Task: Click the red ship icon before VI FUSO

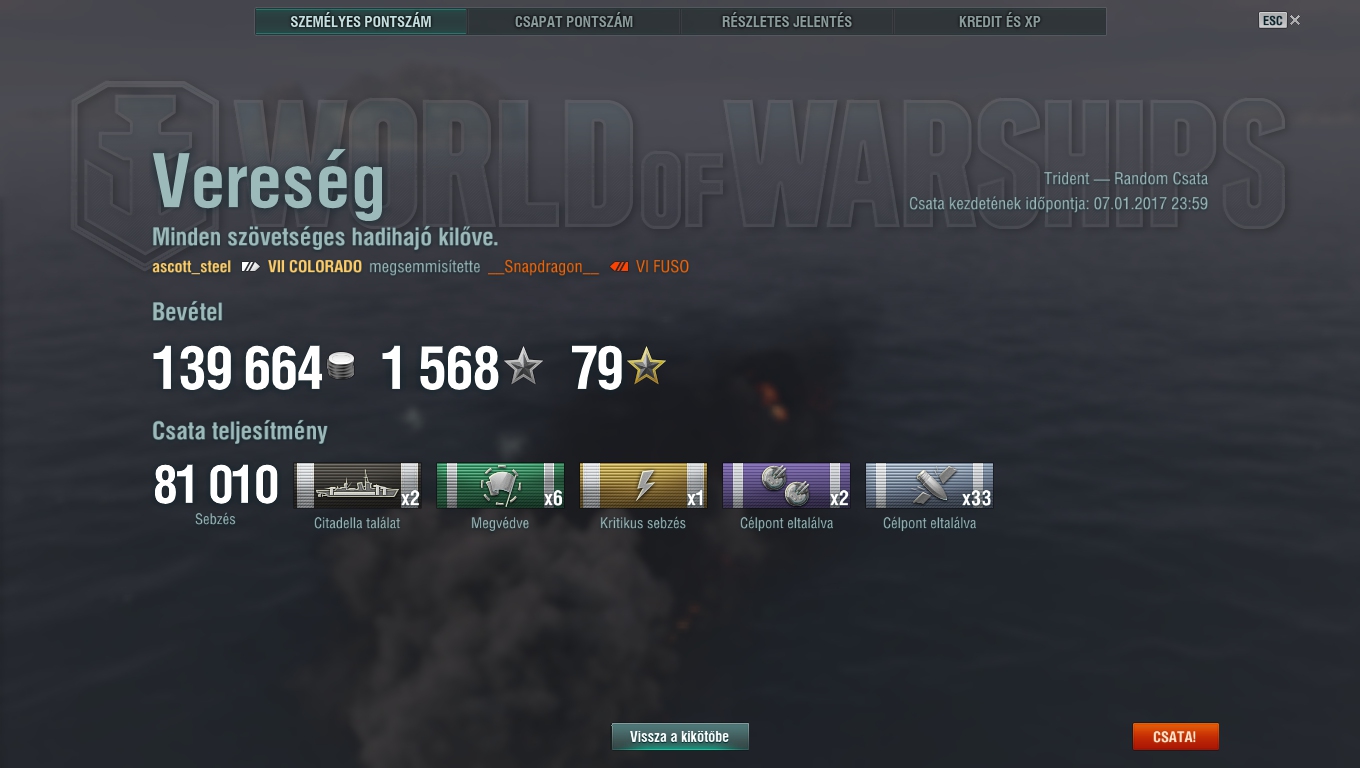Action: pos(619,267)
